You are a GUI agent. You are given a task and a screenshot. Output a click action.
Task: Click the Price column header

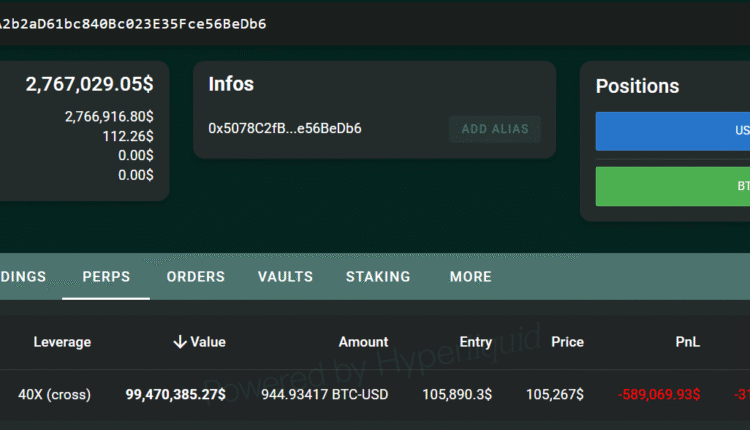567,342
